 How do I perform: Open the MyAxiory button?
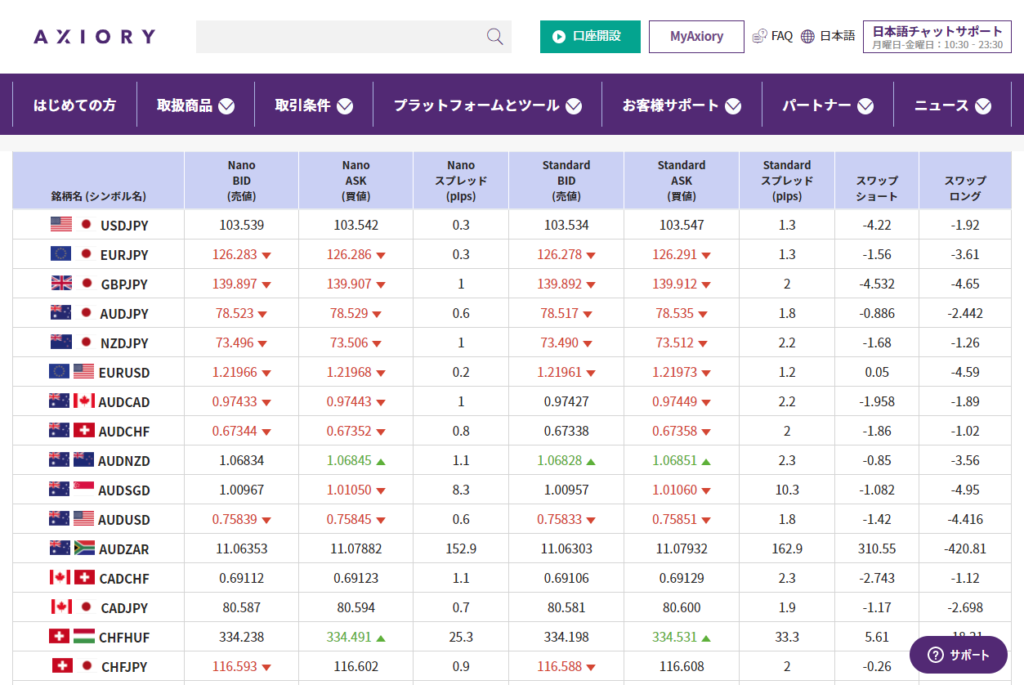click(x=696, y=37)
